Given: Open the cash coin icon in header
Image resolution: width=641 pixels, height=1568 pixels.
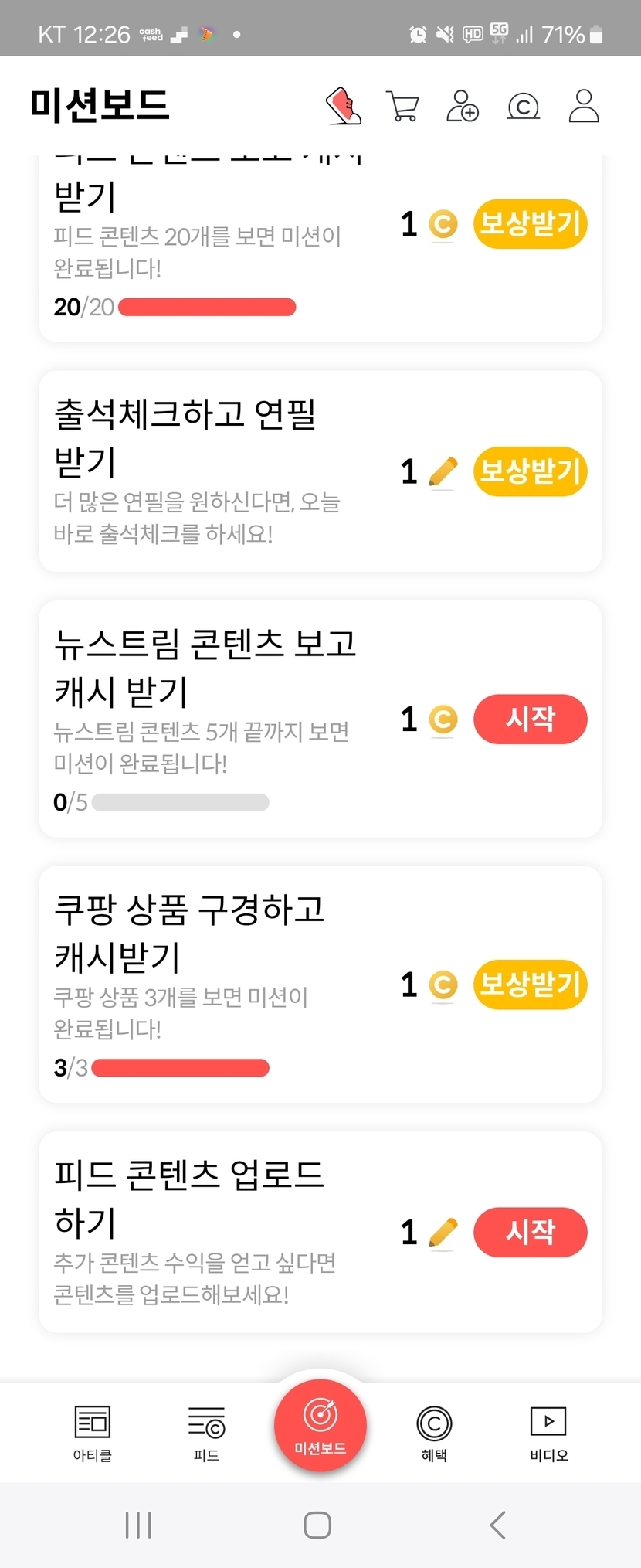Looking at the screenshot, I should (x=523, y=106).
